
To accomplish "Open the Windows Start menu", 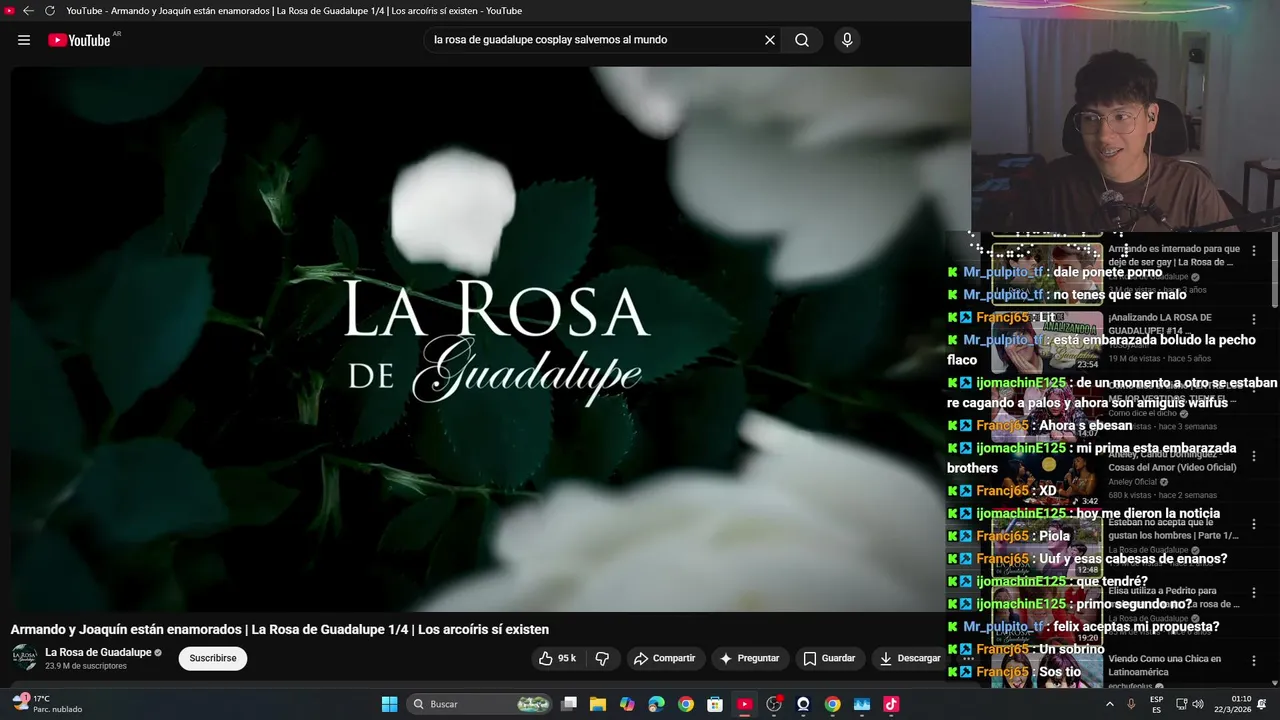I will pos(390,704).
